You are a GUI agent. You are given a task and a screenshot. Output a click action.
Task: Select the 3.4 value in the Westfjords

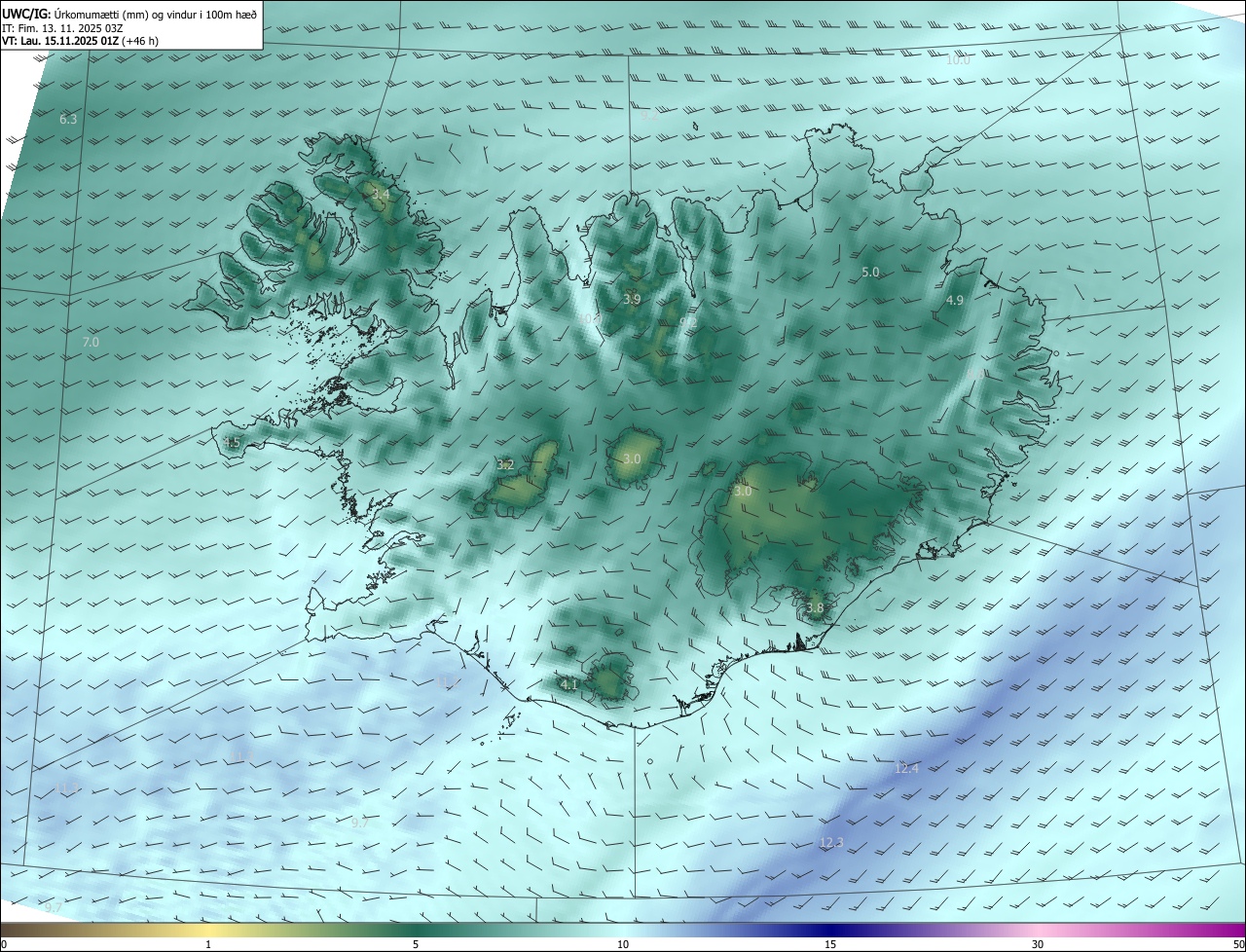(381, 195)
